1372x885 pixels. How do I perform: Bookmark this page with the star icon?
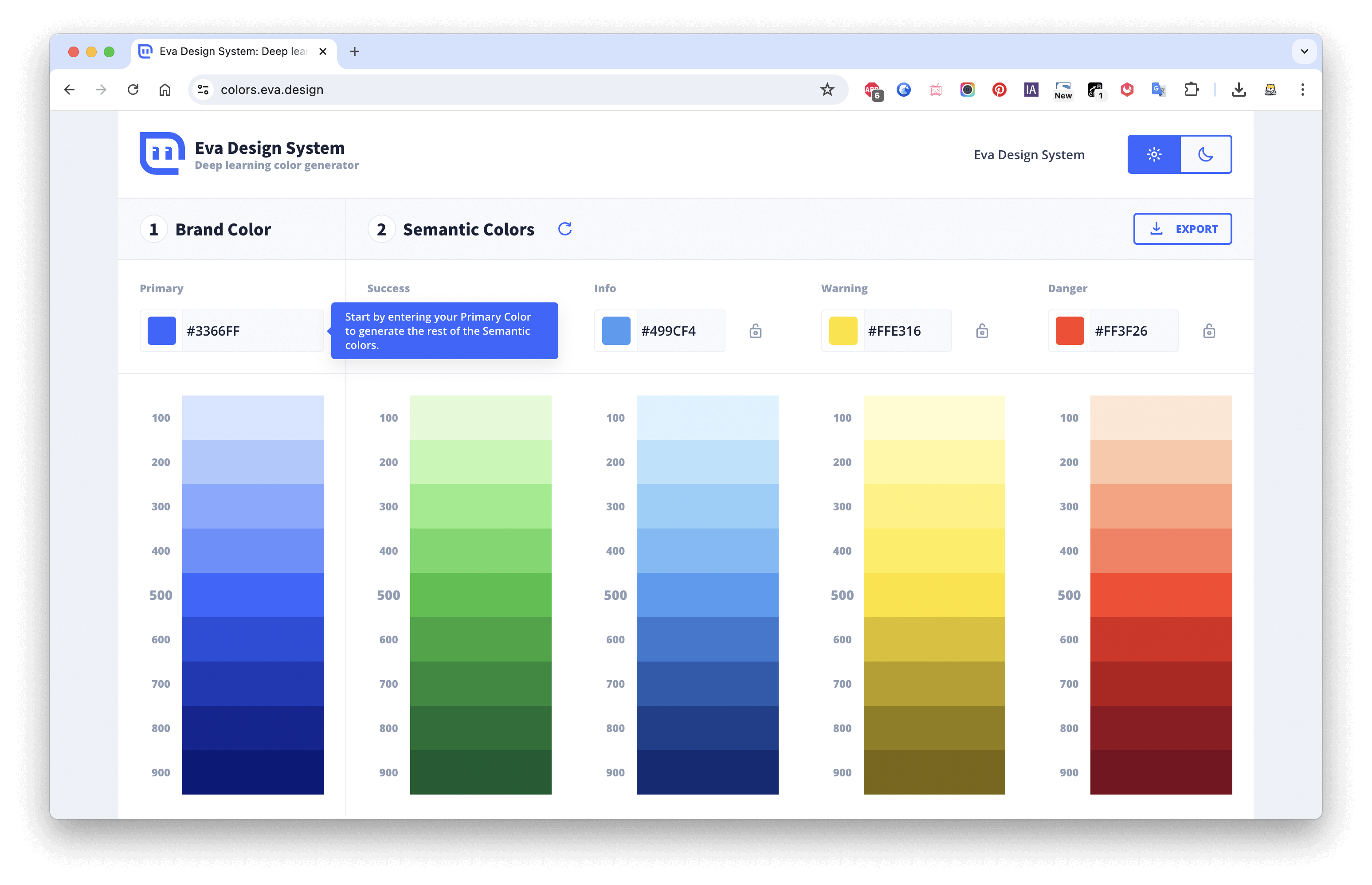pyautogui.click(x=827, y=90)
